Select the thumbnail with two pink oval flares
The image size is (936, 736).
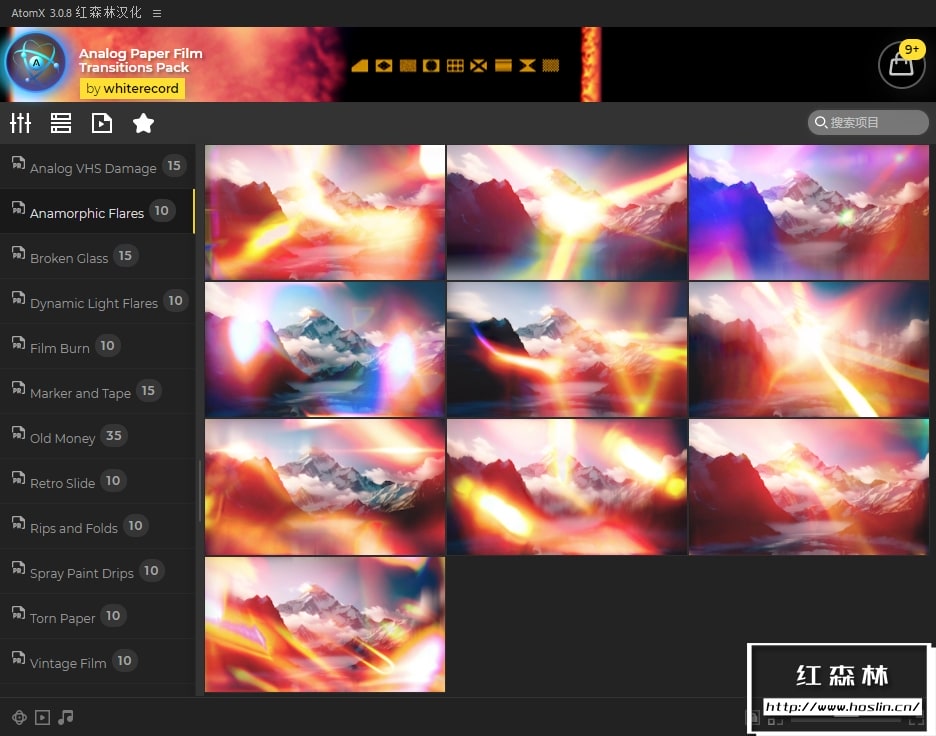point(325,349)
